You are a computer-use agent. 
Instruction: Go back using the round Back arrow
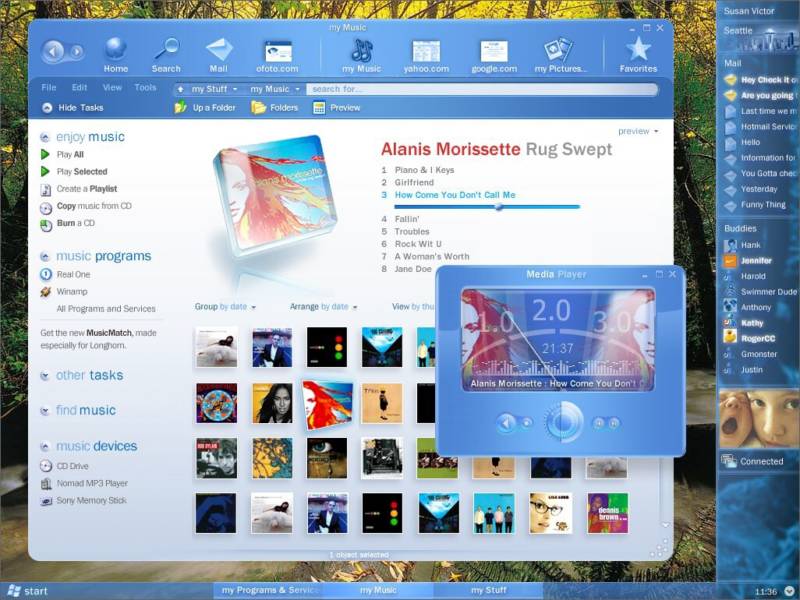point(53,51)
